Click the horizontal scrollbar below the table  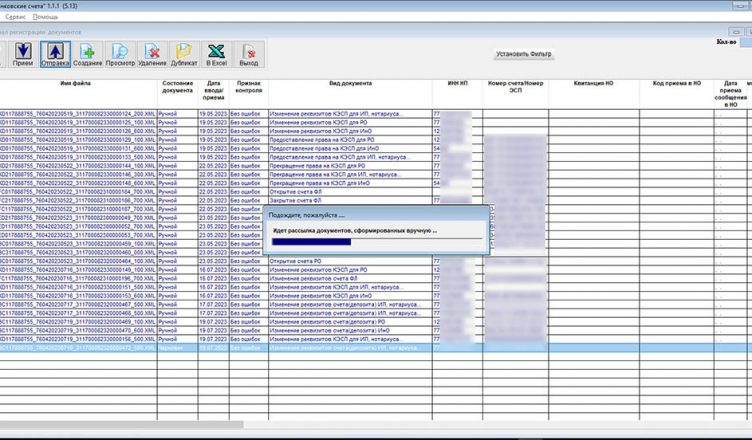point(122,424)
